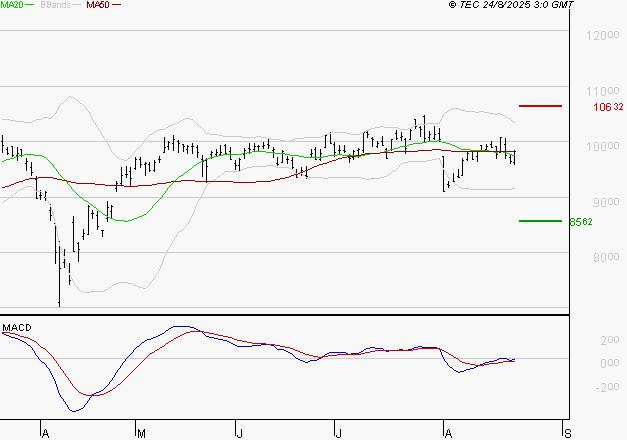
Task: Click the green support line at 8562
Action: [x=540, y=221]
